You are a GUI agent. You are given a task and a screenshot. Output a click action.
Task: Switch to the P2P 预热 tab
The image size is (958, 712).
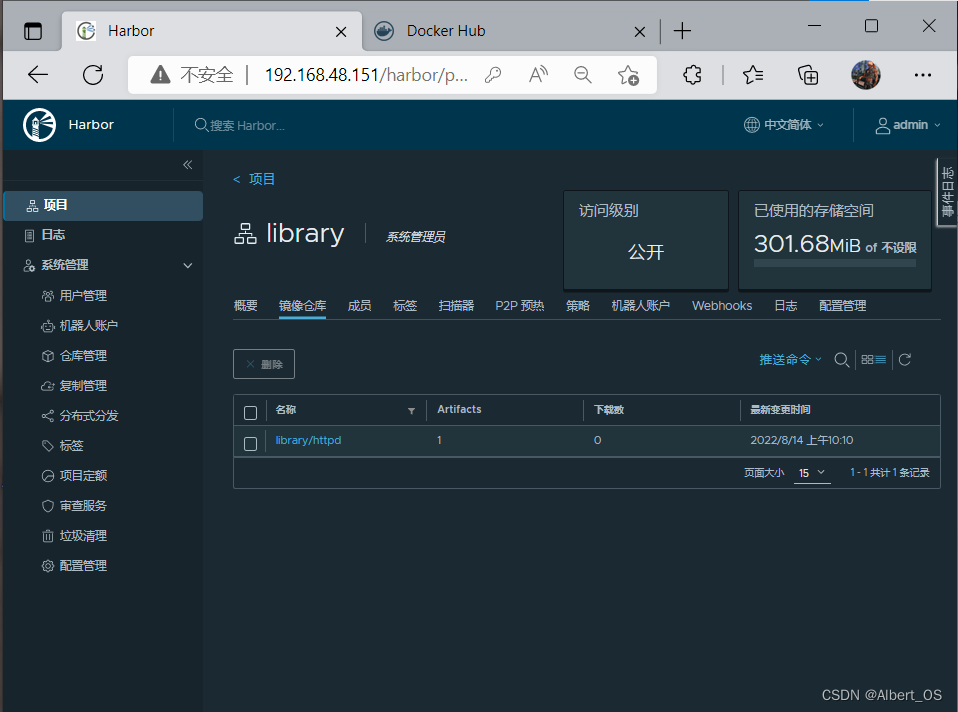pos(520,306)
